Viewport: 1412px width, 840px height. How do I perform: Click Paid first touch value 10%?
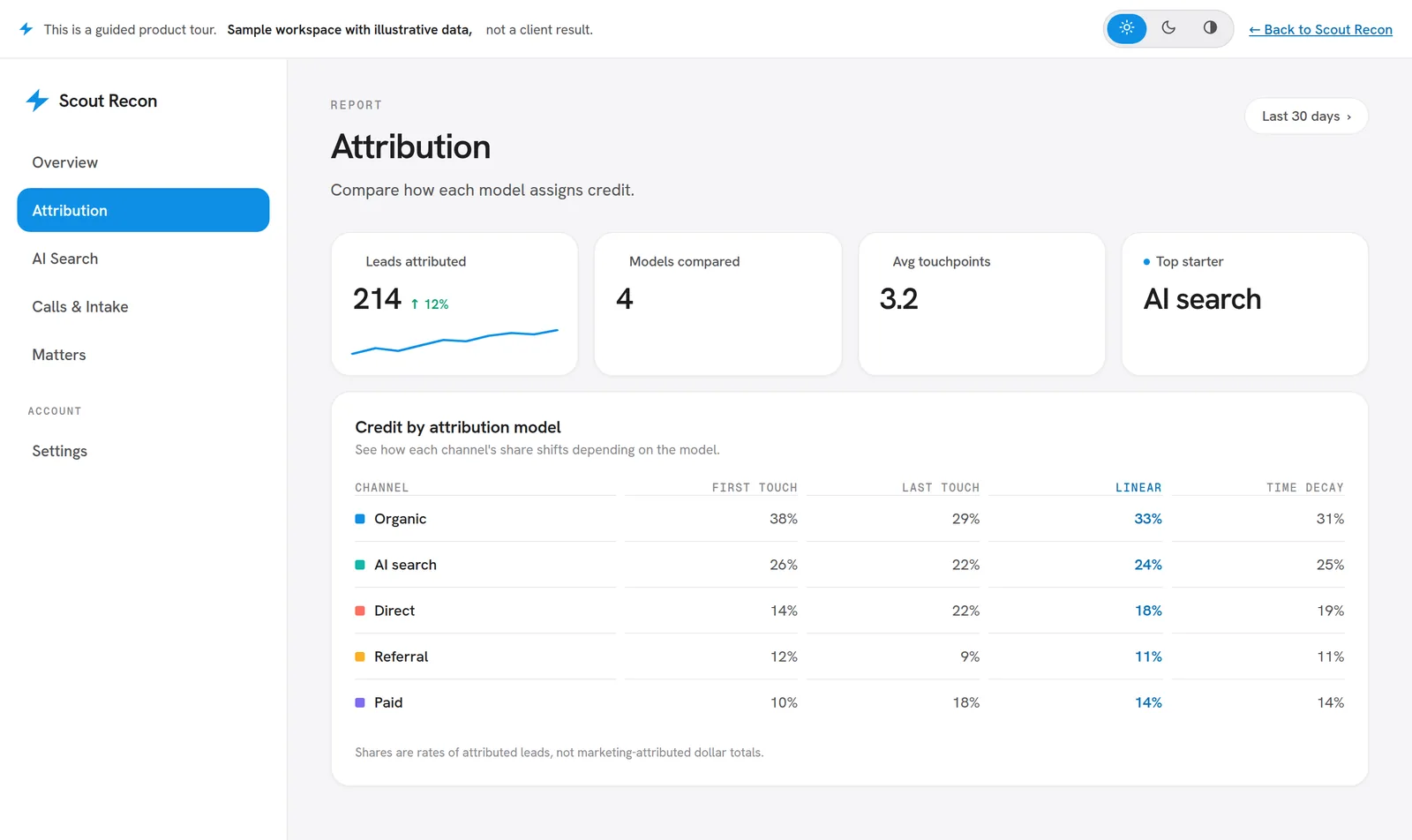click(784, 702)
